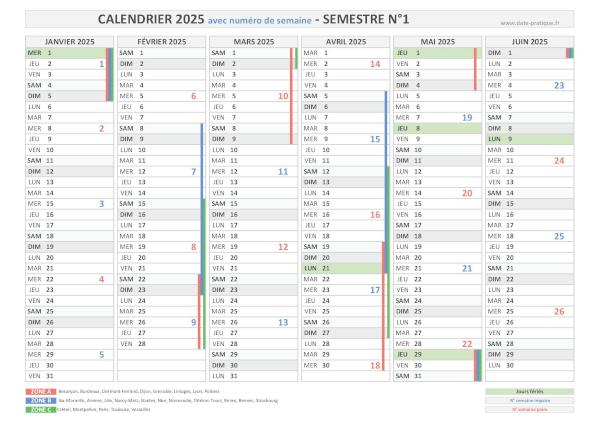Screen dimensions: 600x424
Task: Click the SEMESTRE N°1 title text
Action: [366, 19]
